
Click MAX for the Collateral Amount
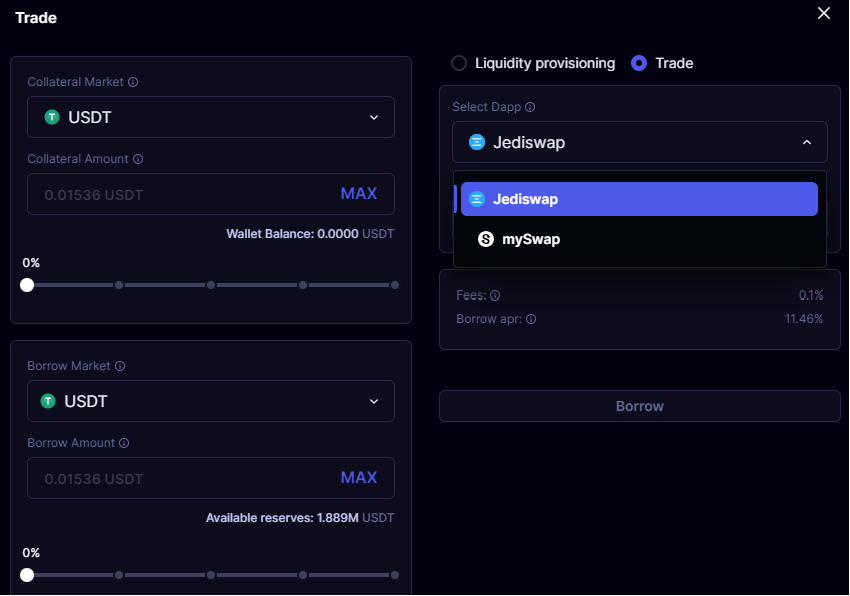(359, 194)
